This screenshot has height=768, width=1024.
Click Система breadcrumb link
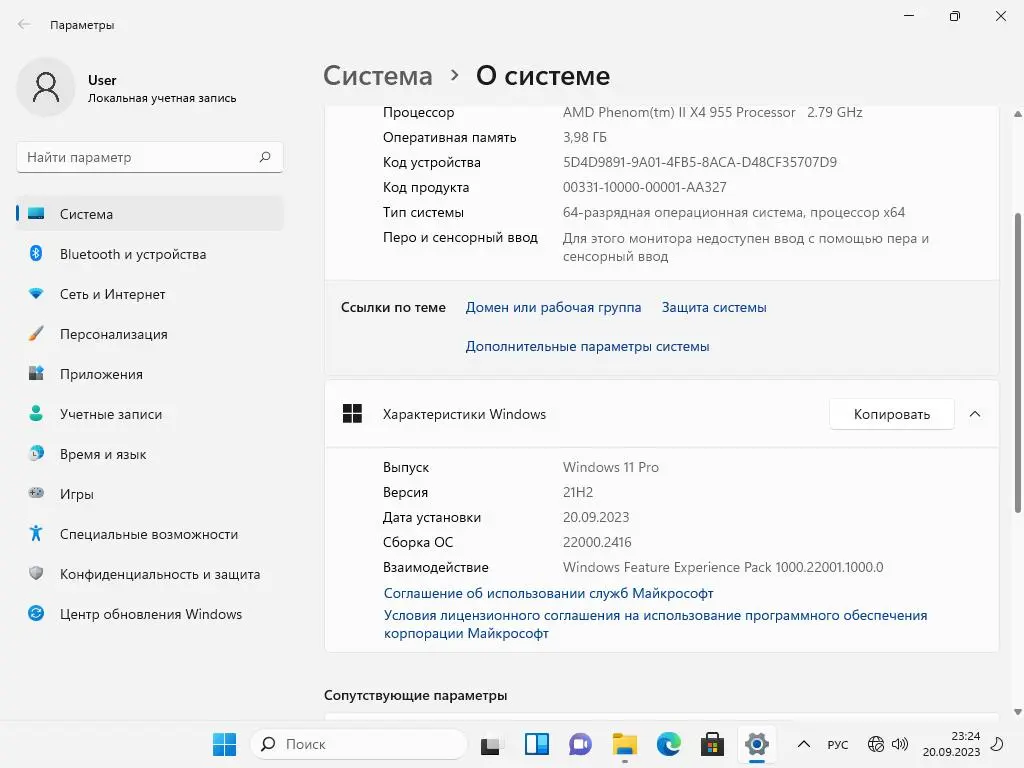tap(378, 76)
